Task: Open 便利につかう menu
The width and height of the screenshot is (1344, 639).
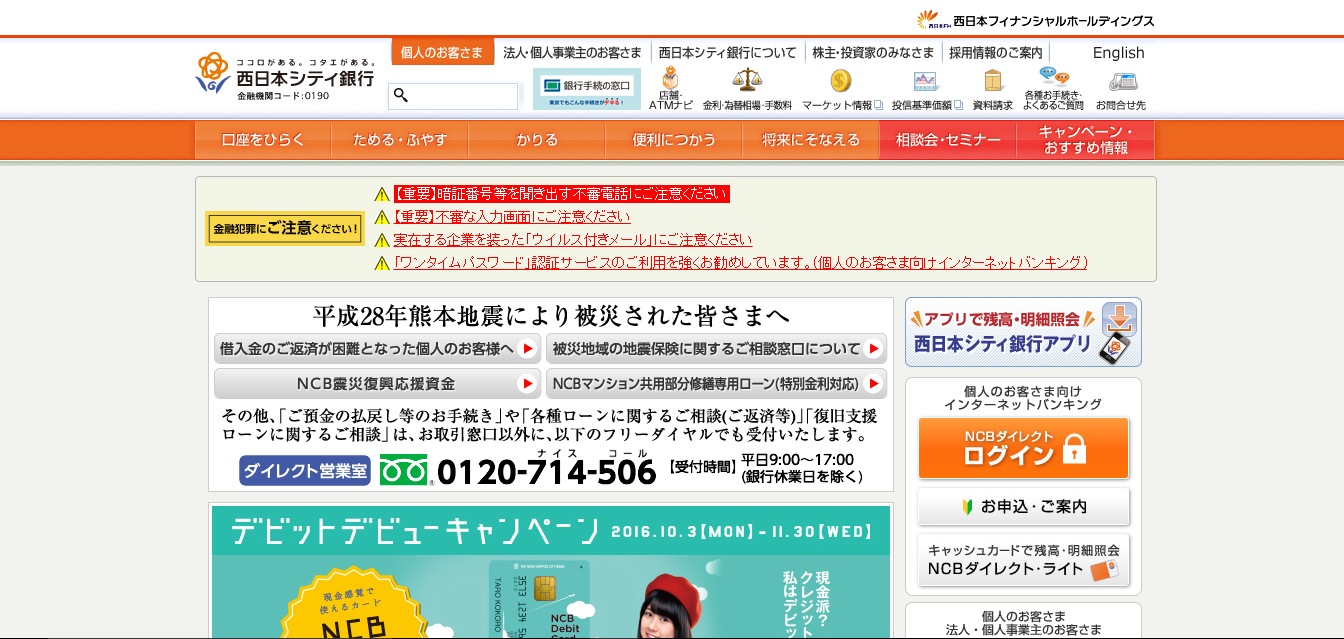Action: 674,140
